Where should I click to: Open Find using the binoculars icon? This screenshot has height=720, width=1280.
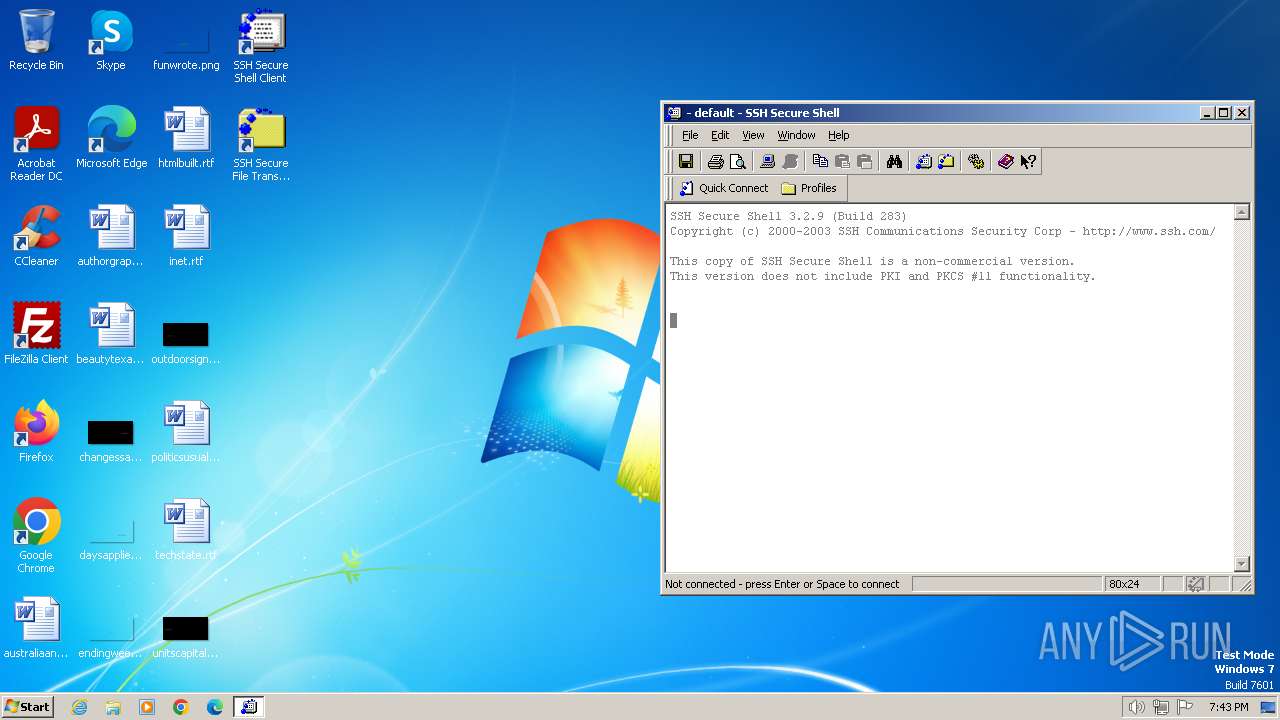click(894, 162)
